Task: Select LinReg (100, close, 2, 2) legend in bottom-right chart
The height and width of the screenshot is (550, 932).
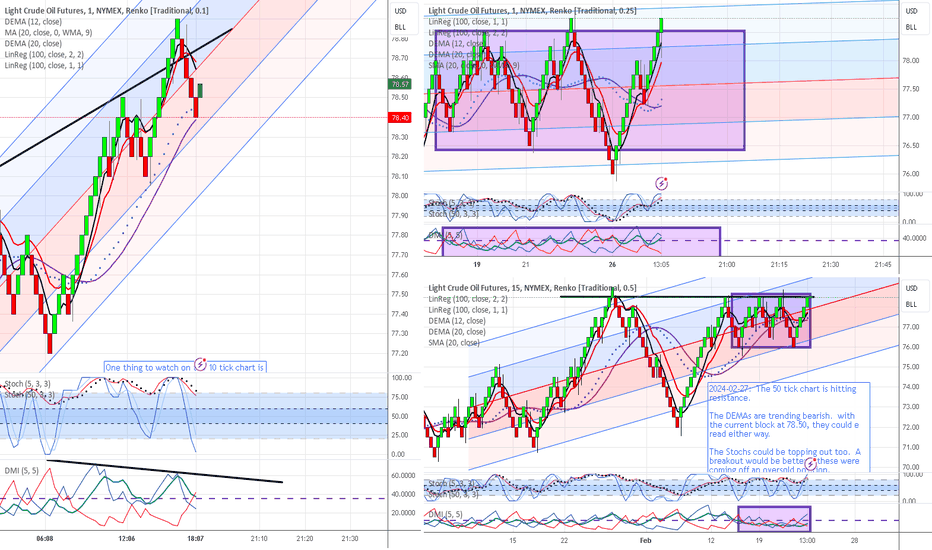Action: pos(468,299)
